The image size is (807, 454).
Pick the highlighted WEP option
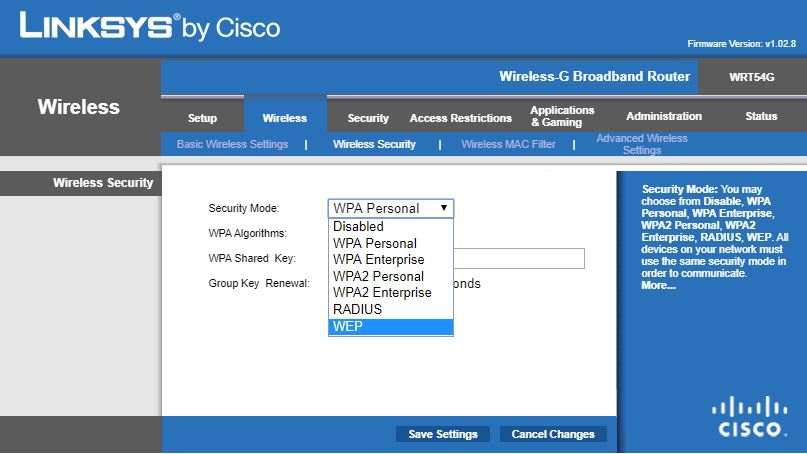click(x=391, y=326)
